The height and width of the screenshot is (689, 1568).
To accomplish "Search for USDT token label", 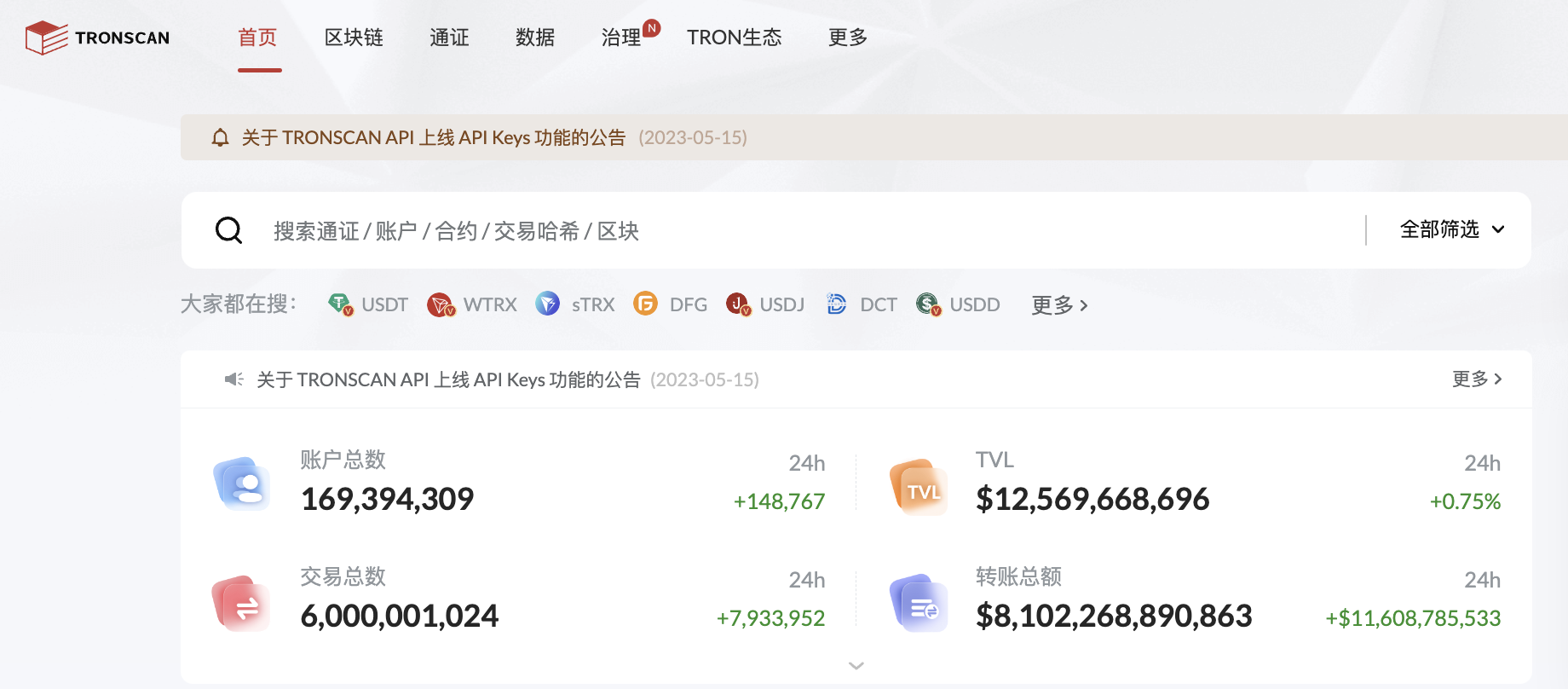I will [384, 304].
